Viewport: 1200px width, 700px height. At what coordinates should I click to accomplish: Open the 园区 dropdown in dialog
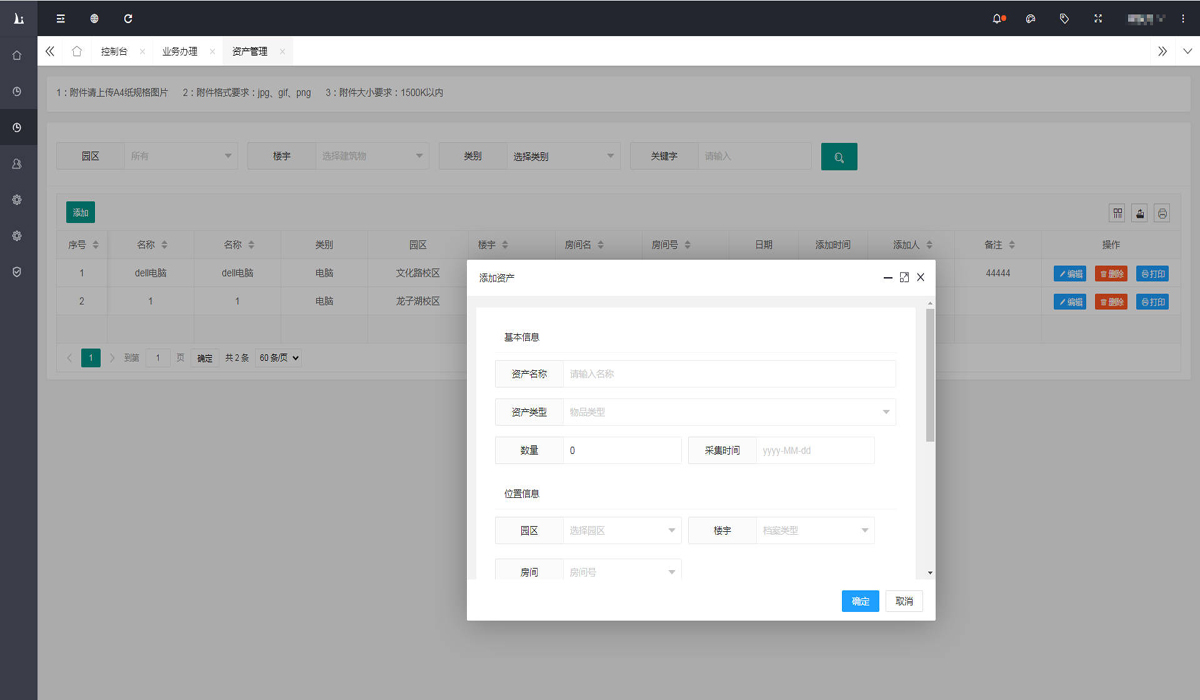pos(622,530)
